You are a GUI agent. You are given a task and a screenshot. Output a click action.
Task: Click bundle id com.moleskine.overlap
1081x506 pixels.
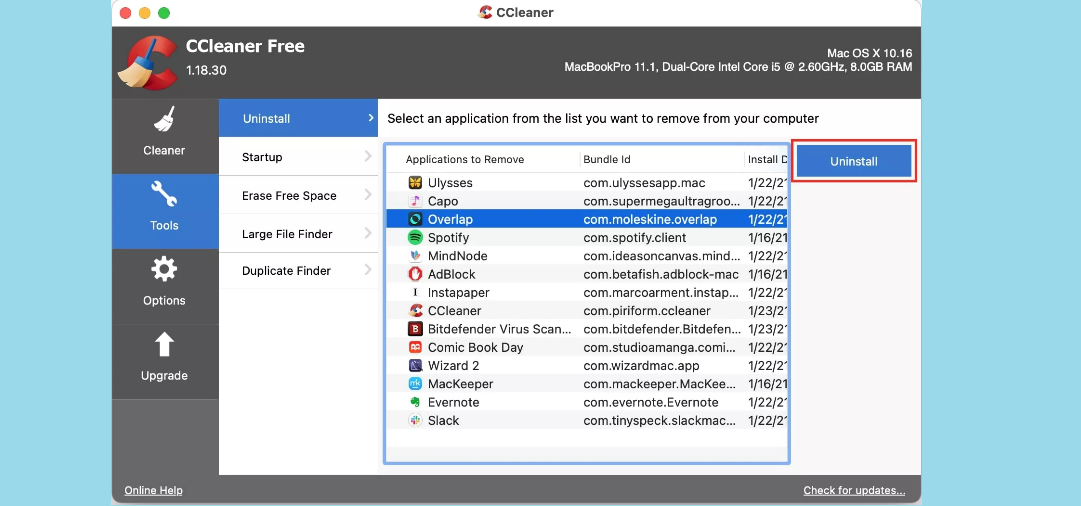click(650, 219)
